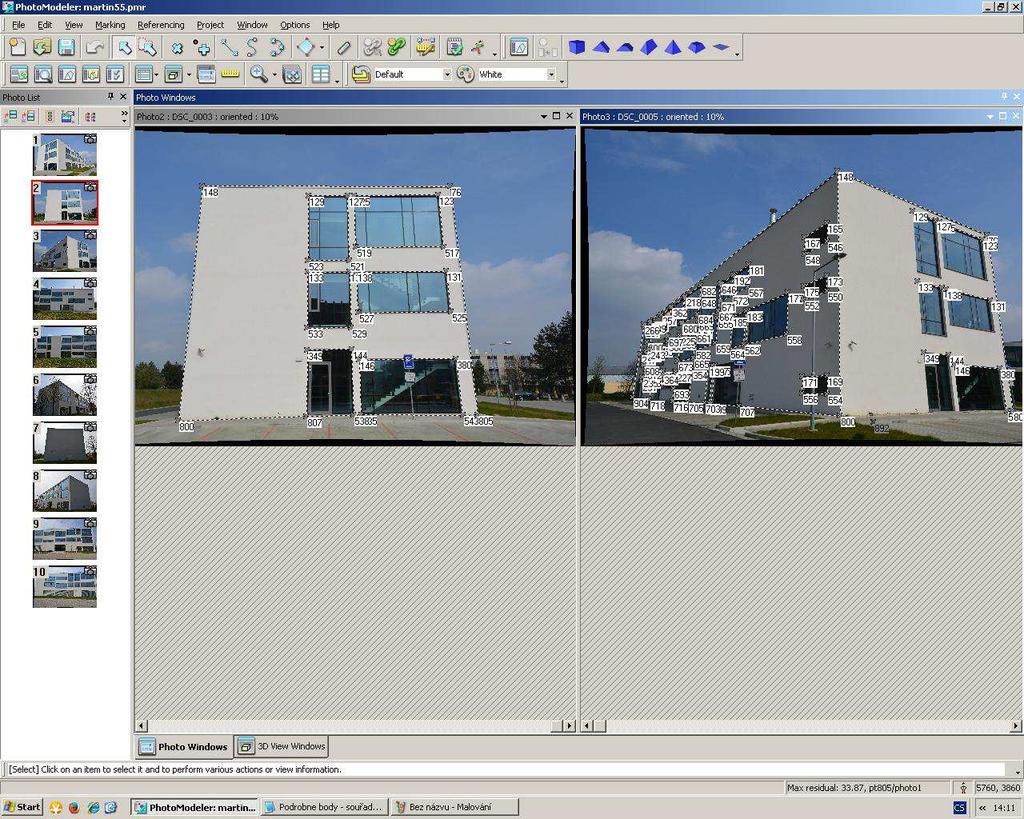Open the table view icon

click(321, 74)
